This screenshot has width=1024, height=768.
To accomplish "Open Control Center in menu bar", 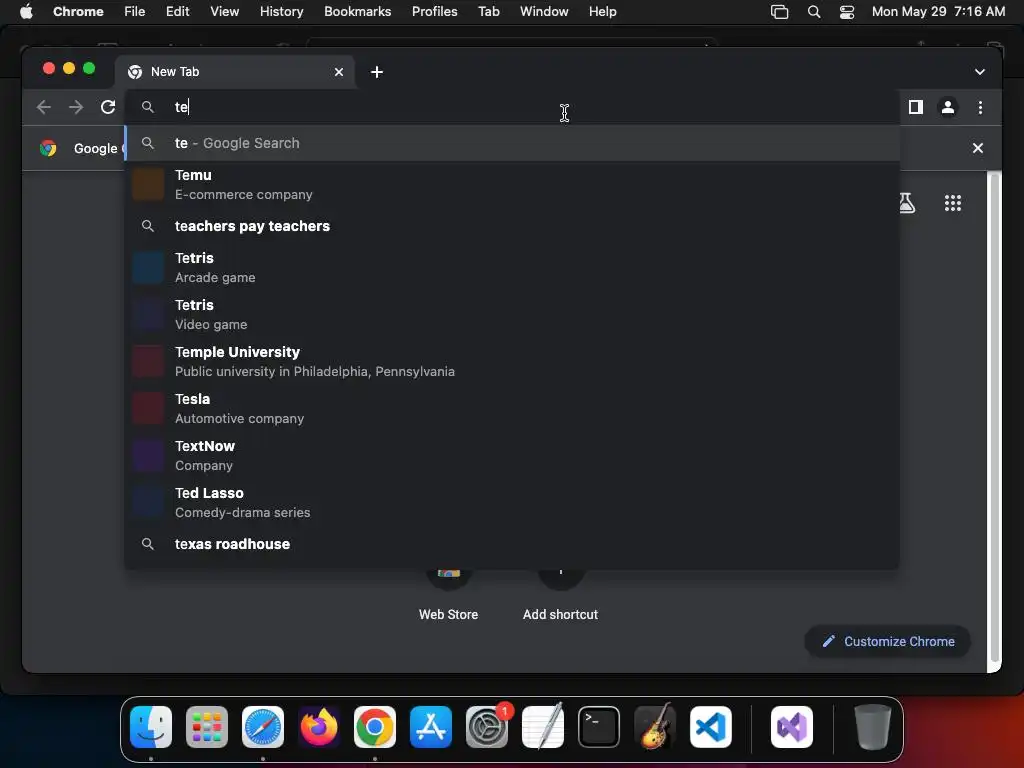I will click(847, 11).
